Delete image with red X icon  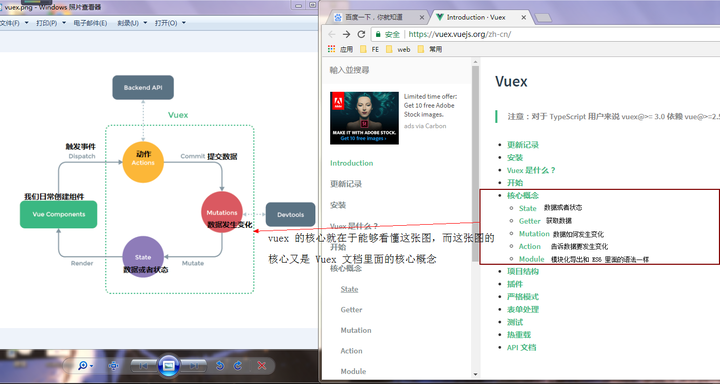(x=262, y=366)
